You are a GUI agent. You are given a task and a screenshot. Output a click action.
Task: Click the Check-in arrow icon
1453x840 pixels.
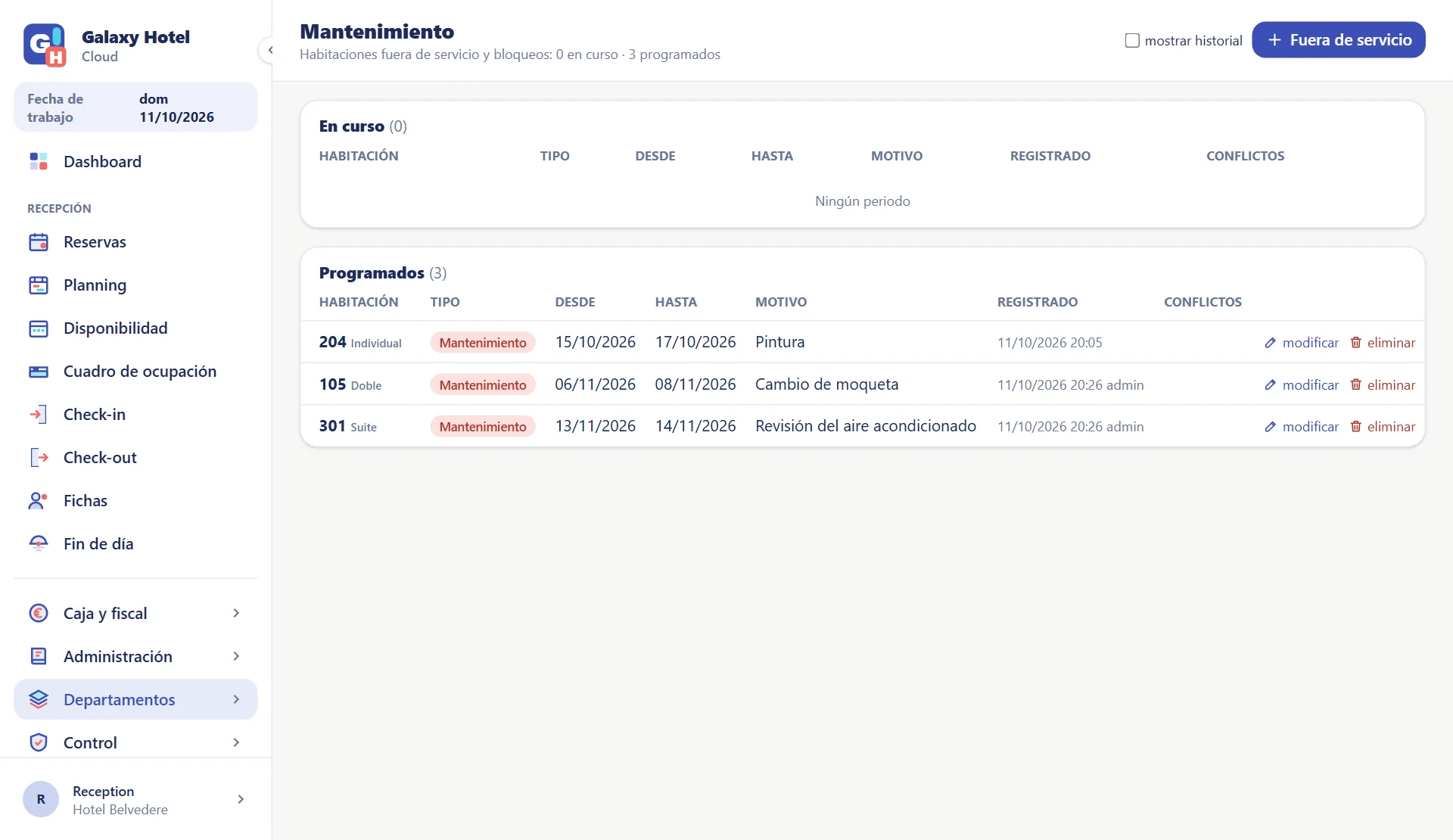click(39, 415)
